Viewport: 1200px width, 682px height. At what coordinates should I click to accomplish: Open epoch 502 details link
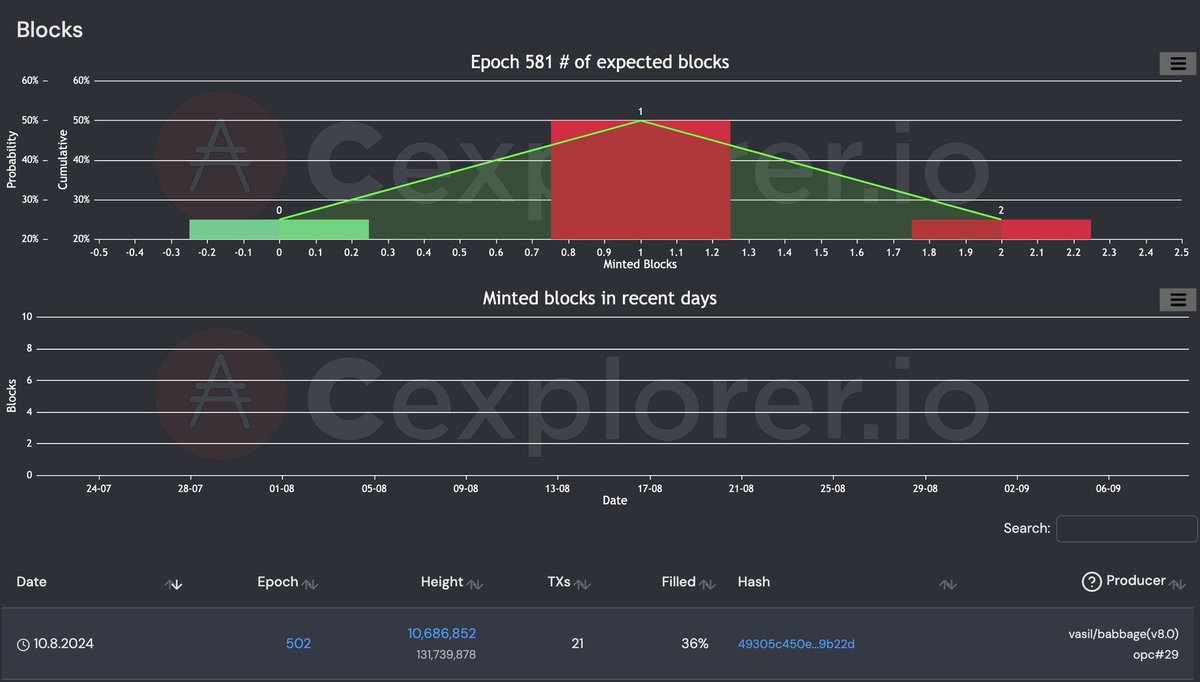298,644
